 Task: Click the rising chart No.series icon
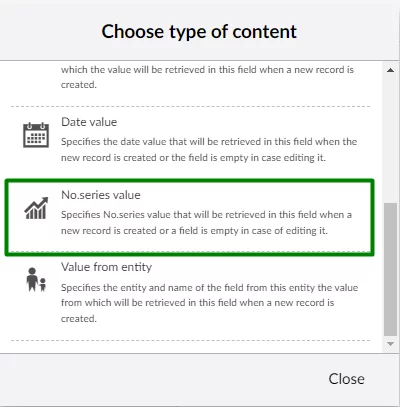pyautogui.click(x=36, y=208)
